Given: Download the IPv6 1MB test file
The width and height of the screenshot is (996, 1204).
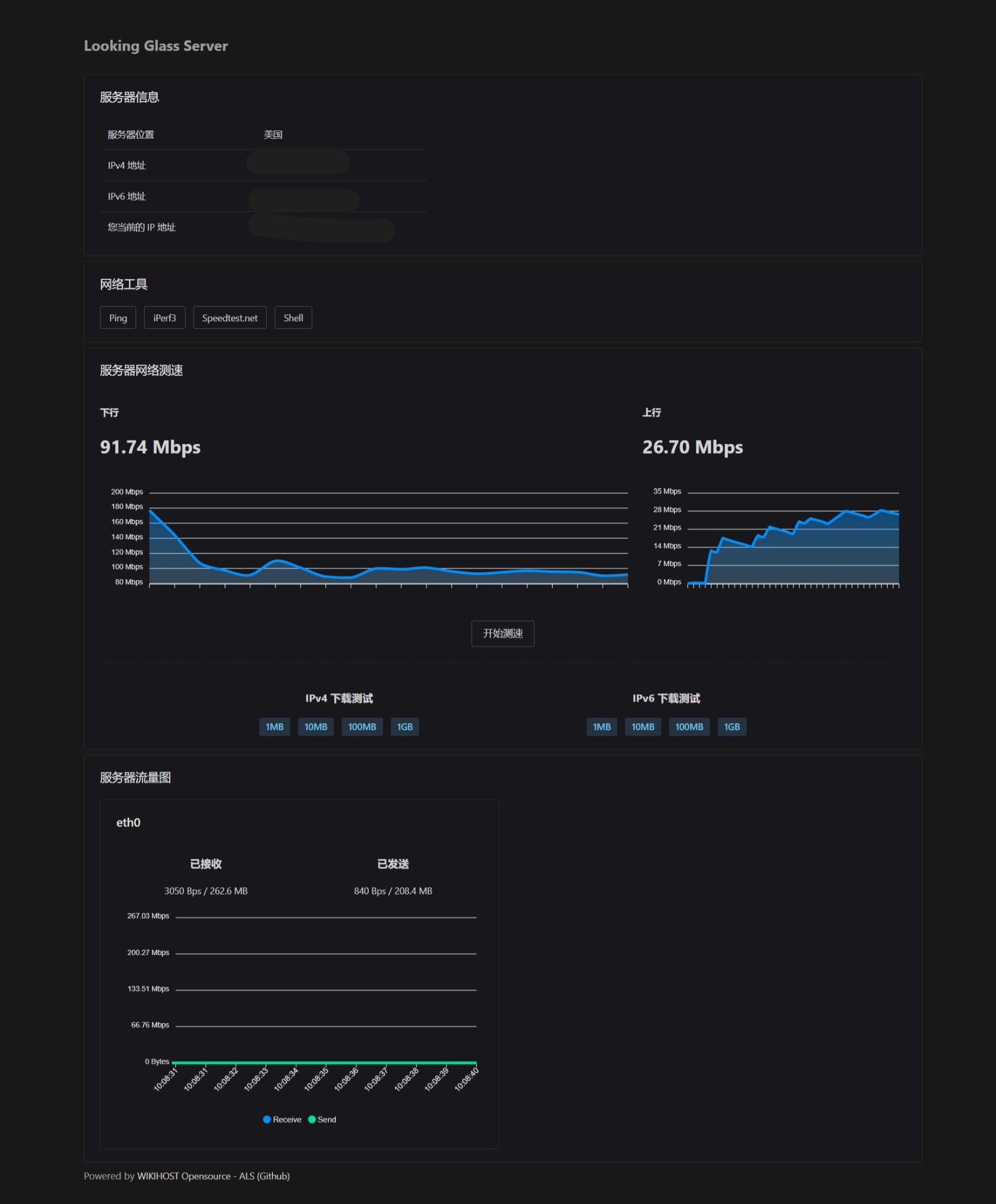Looking at the screenshot, I should click(x=601, y=727).
